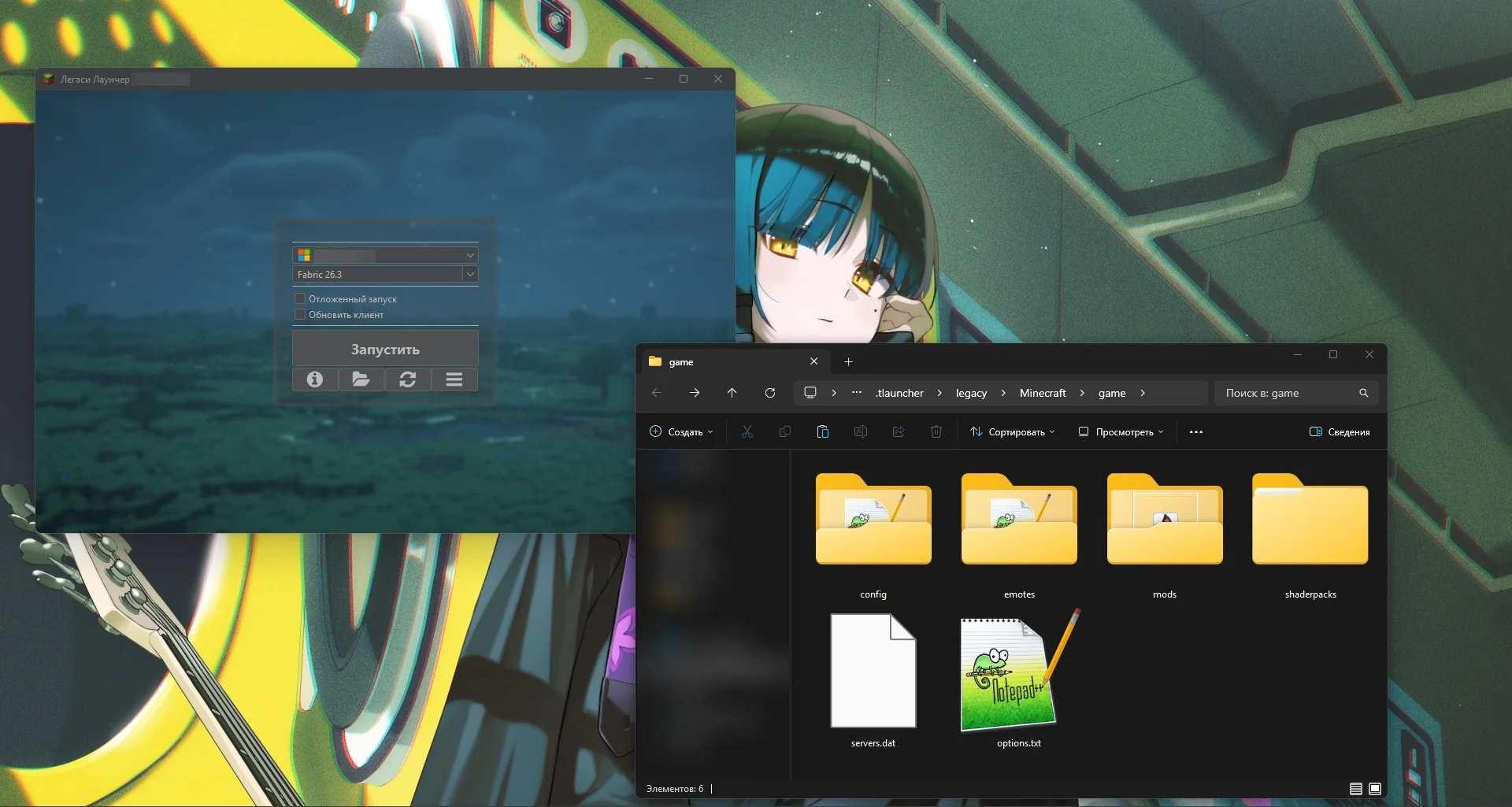Open launcher hamburger menu icon
Viewport: 1512px width, 807px height.
454,379
